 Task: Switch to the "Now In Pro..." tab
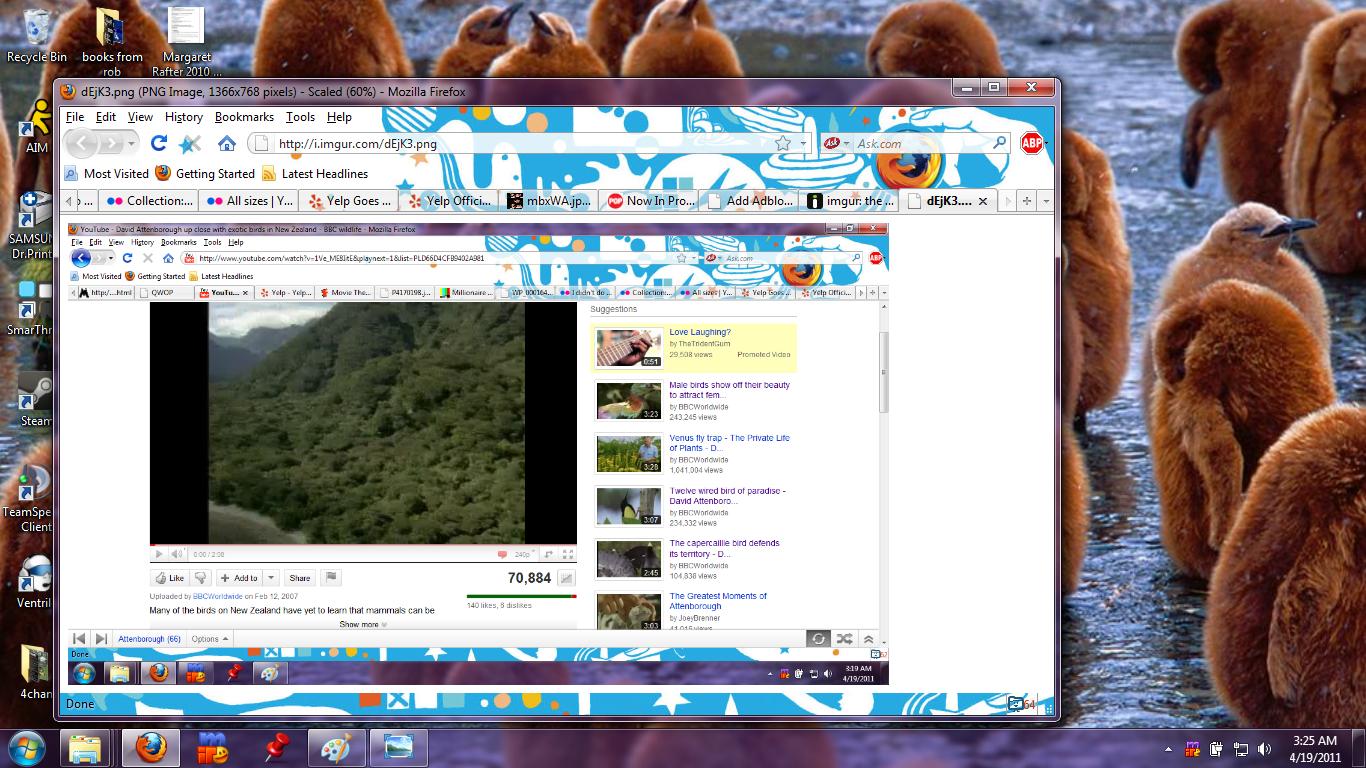pos(650,201)
